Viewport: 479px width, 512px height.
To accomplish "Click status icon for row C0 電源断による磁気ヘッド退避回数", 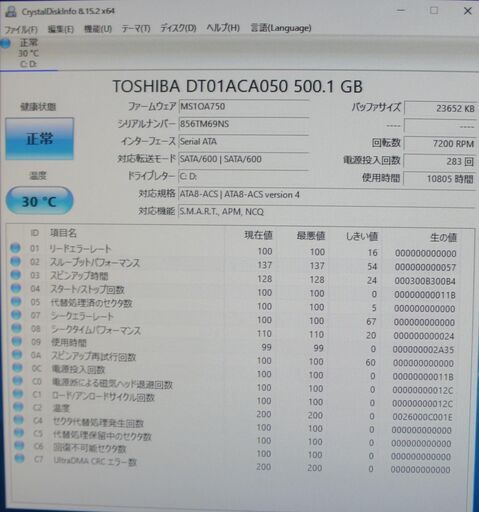I will pos(18,381).
